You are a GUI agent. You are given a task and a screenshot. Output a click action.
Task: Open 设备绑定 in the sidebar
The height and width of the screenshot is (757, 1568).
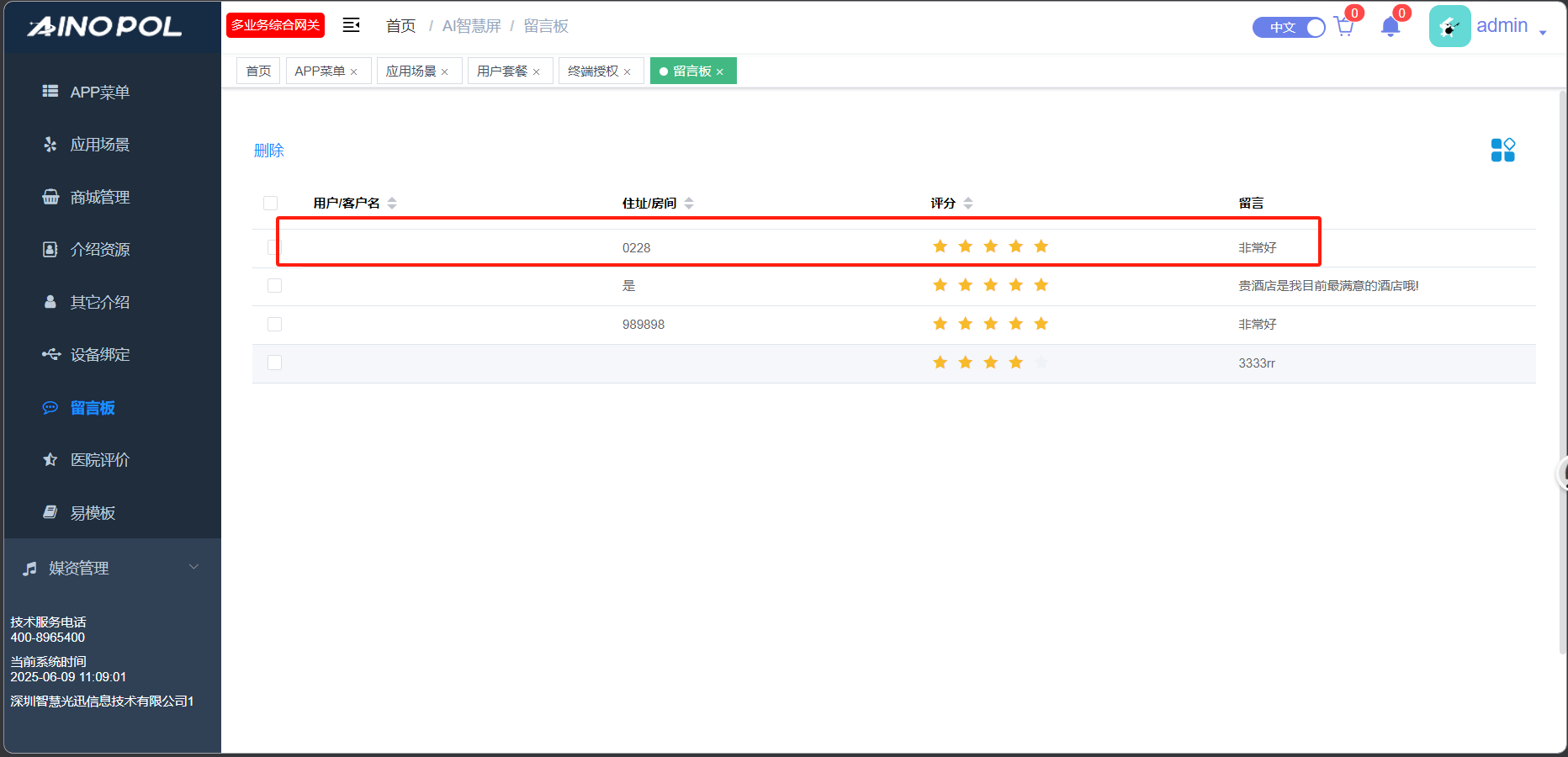pos(99,355)
